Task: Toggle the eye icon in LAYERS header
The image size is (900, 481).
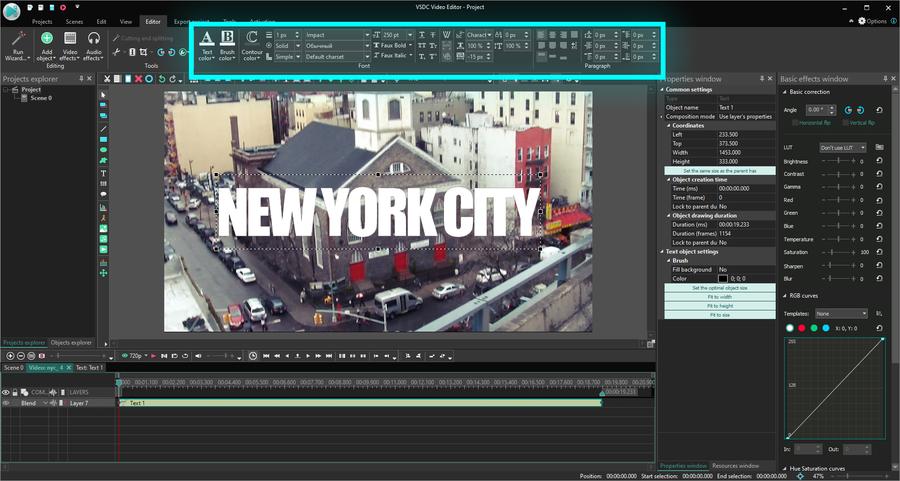Action: [x=6, y=392]
